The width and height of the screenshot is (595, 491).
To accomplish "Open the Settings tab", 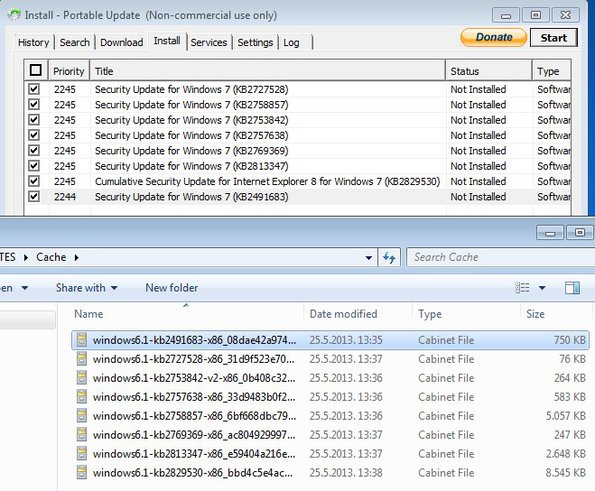I will [x=255, y=42].
